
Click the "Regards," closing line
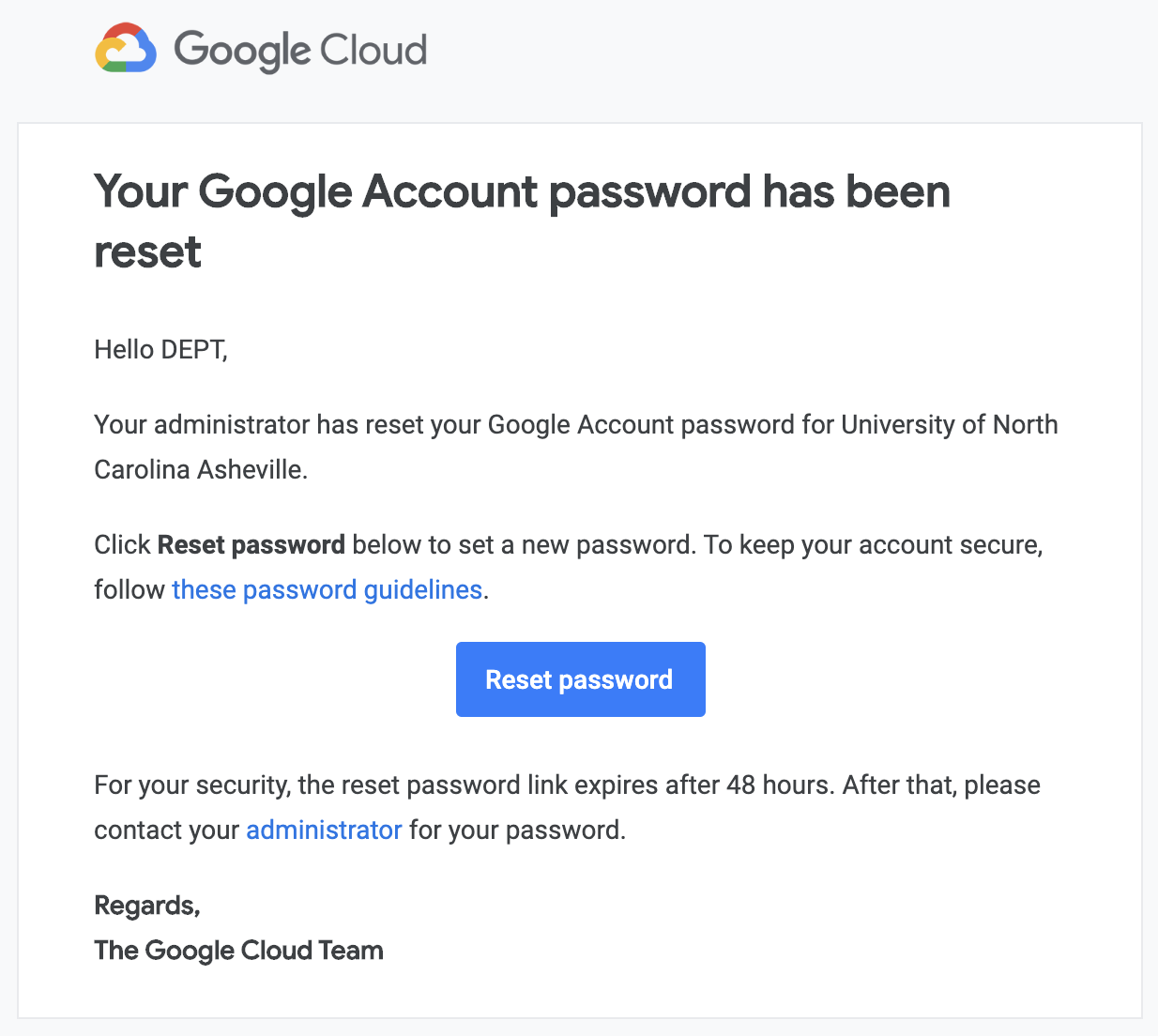tap(147, 905)
